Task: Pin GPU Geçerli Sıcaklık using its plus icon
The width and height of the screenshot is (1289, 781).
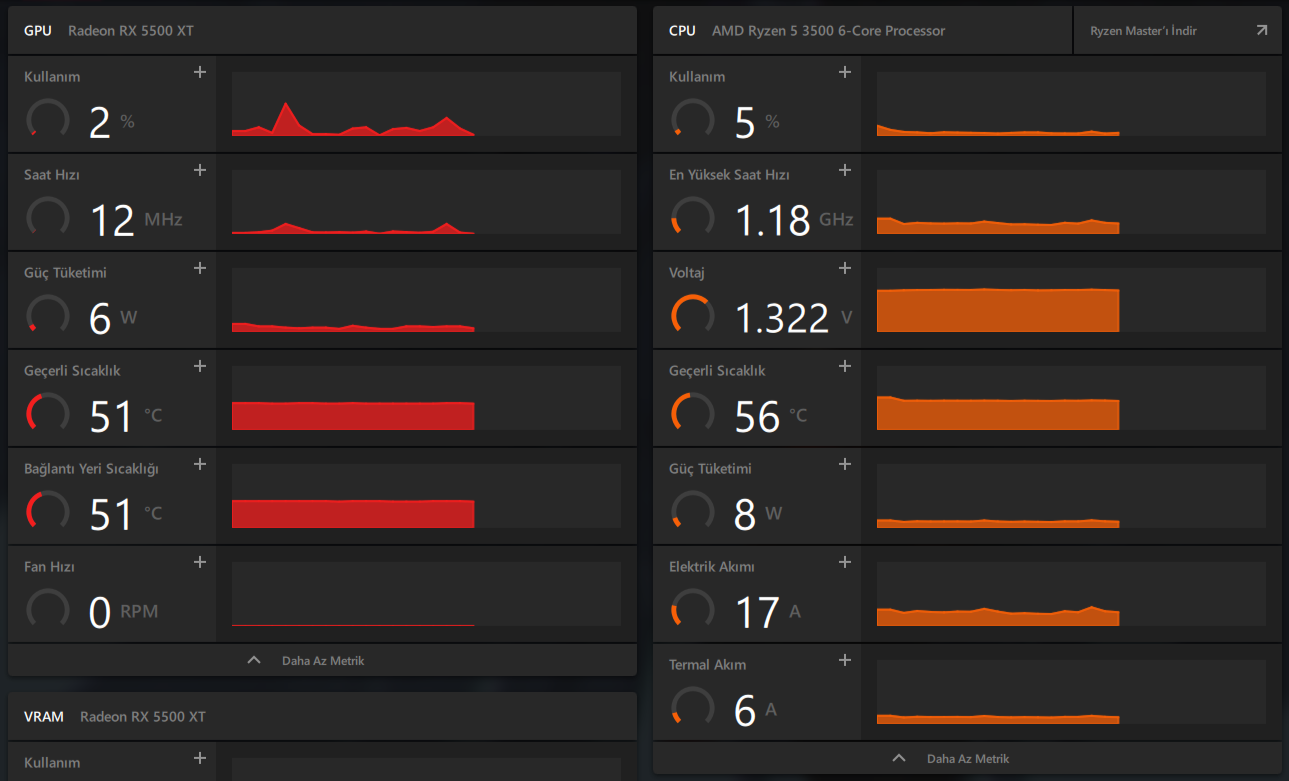Action: [200, 366]
